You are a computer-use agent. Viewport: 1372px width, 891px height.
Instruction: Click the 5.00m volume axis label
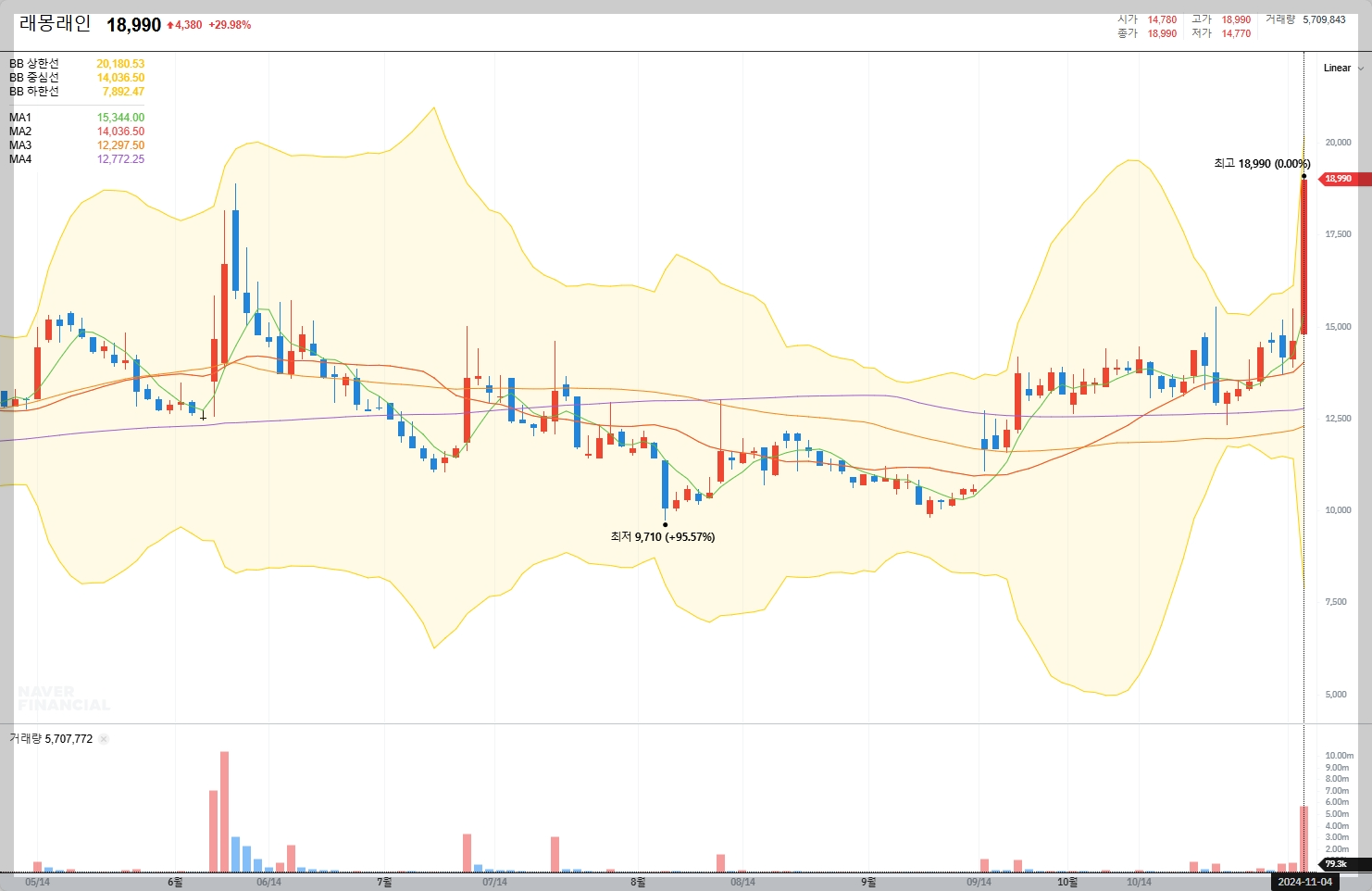(1337, 814)
